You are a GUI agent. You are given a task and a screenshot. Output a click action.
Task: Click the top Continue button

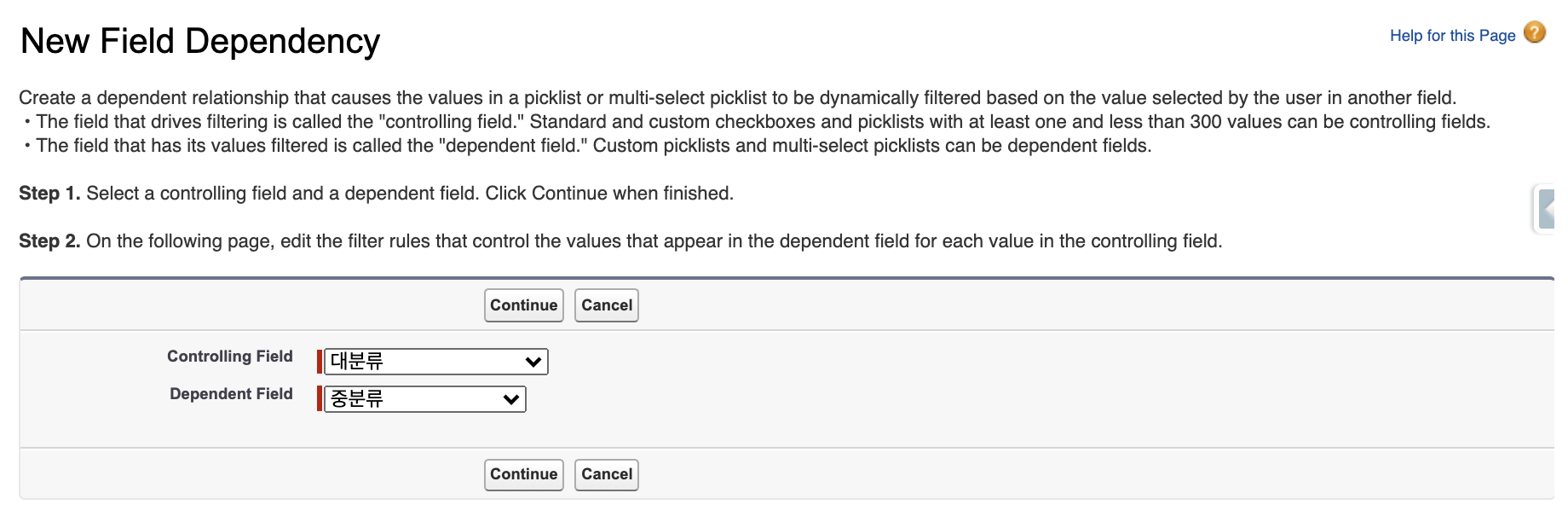(523, 305)
